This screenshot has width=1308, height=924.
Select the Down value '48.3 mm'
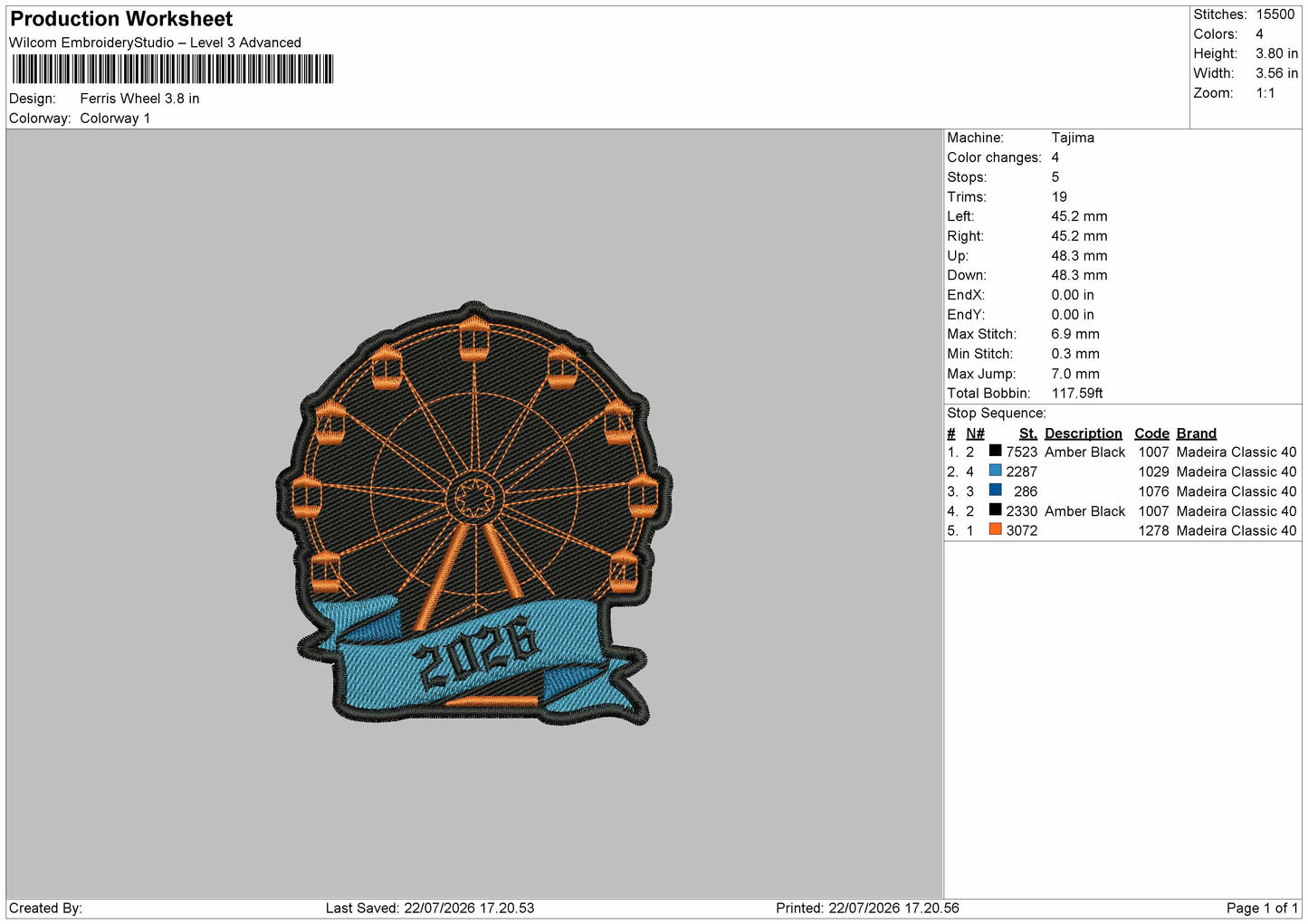[x=1079, y=275]
